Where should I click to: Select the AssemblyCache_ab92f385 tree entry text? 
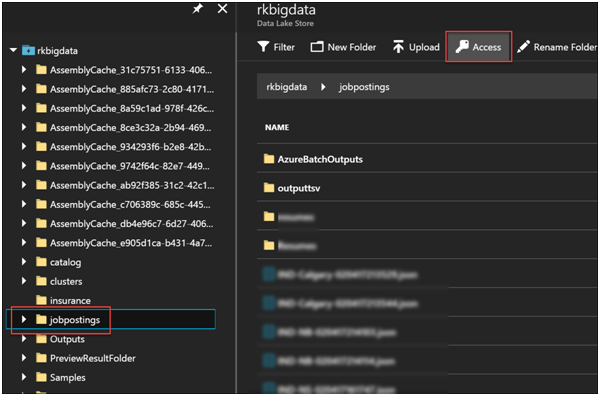click(132, 185)
